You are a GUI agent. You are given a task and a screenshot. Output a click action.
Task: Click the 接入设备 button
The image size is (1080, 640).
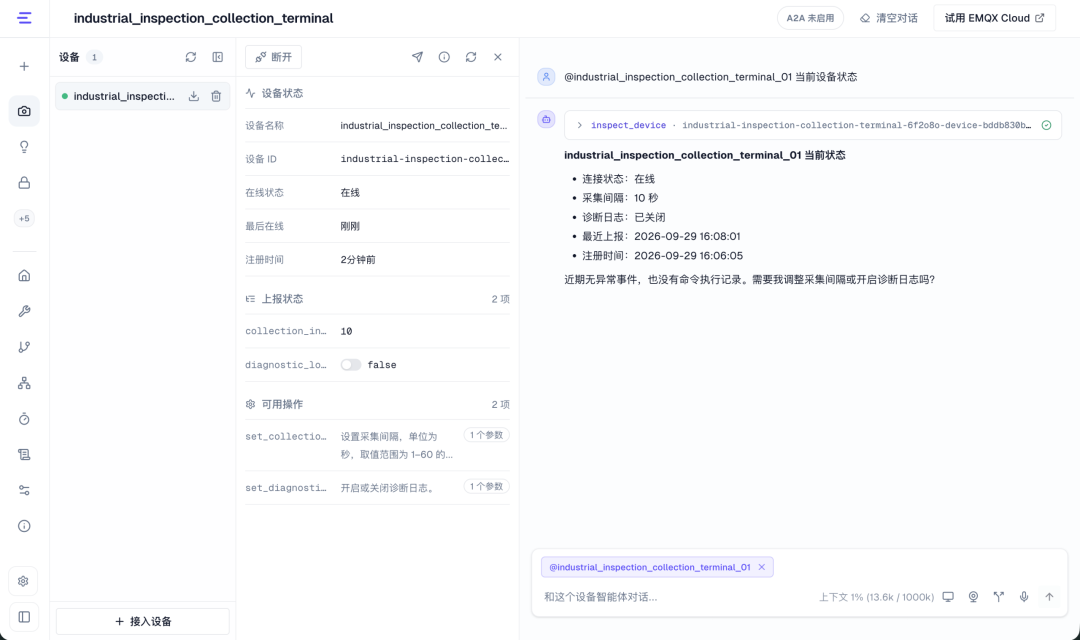click(143, 621)
